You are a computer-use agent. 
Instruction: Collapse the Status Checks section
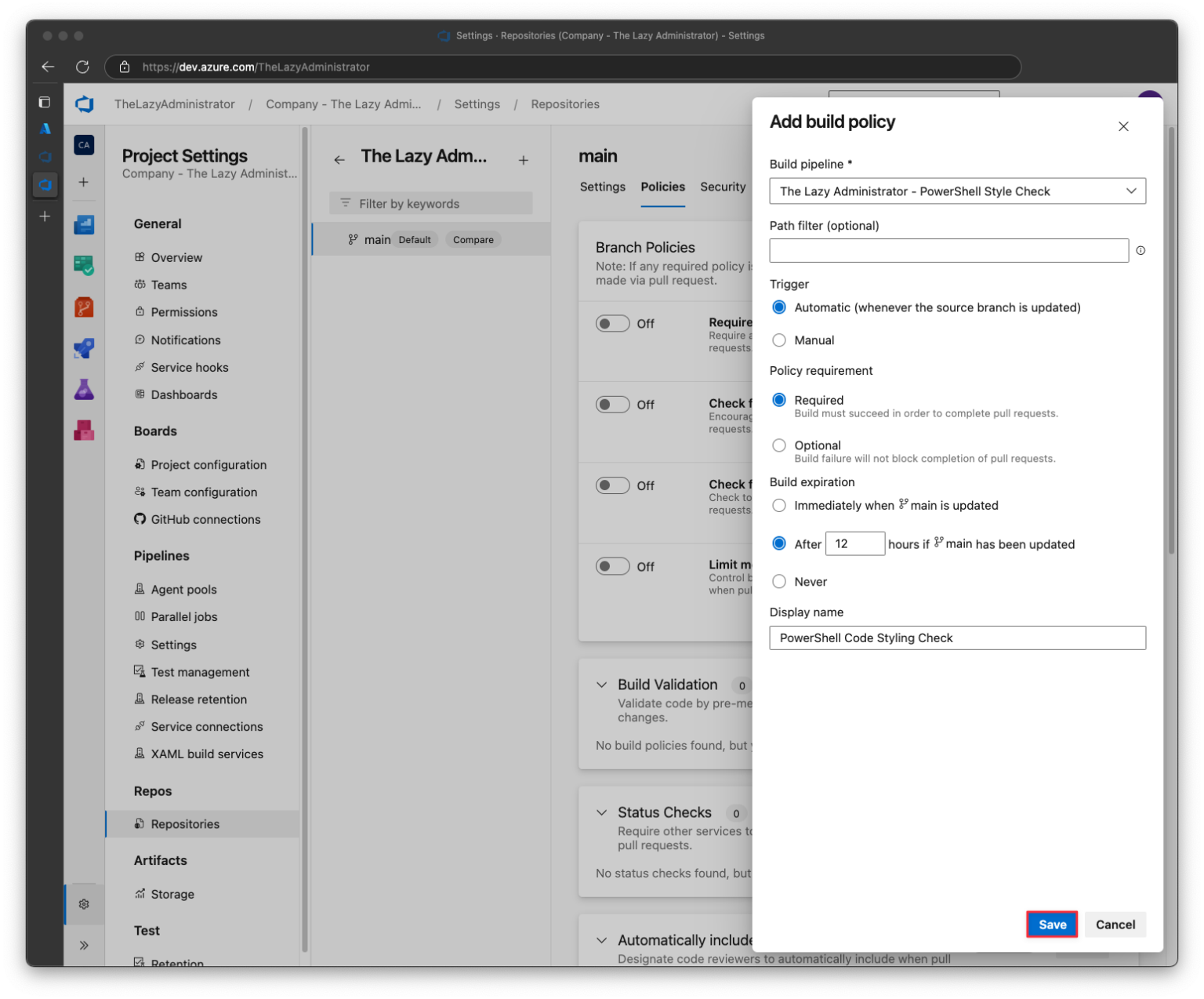[601, 812]
